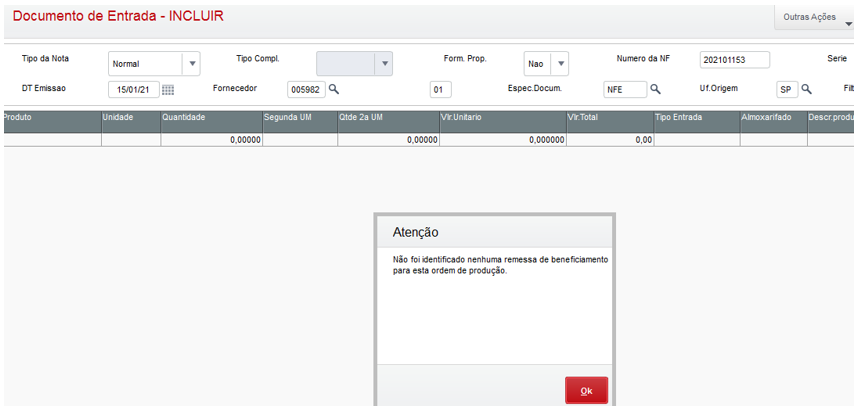This screenshot has height=406, width=857.
Task: Click the Uf.Origem search magnifier icon
Action: 806,89
